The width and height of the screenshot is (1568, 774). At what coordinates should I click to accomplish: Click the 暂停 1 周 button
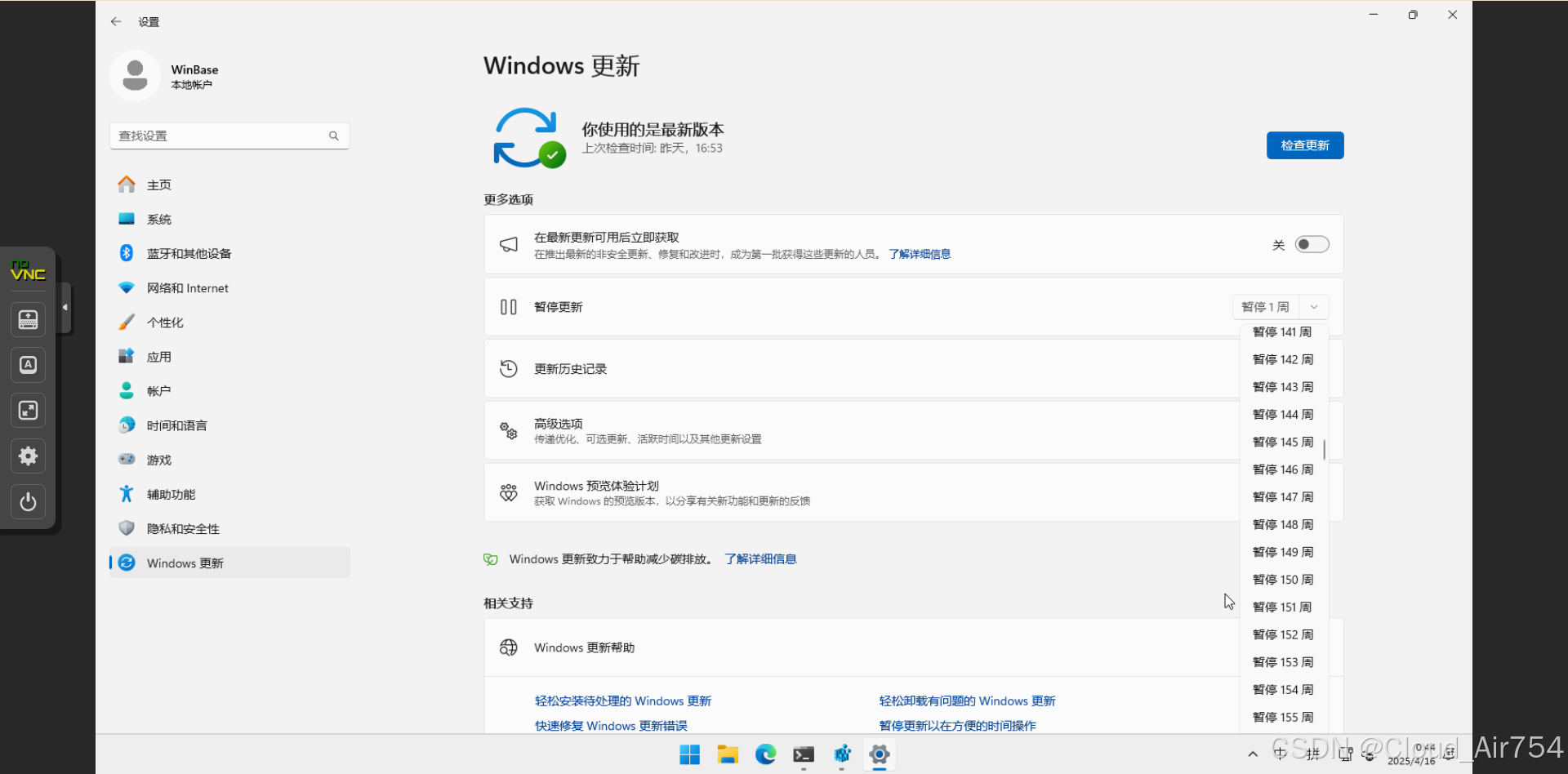pyautogui.click(x=1265, y=307)
